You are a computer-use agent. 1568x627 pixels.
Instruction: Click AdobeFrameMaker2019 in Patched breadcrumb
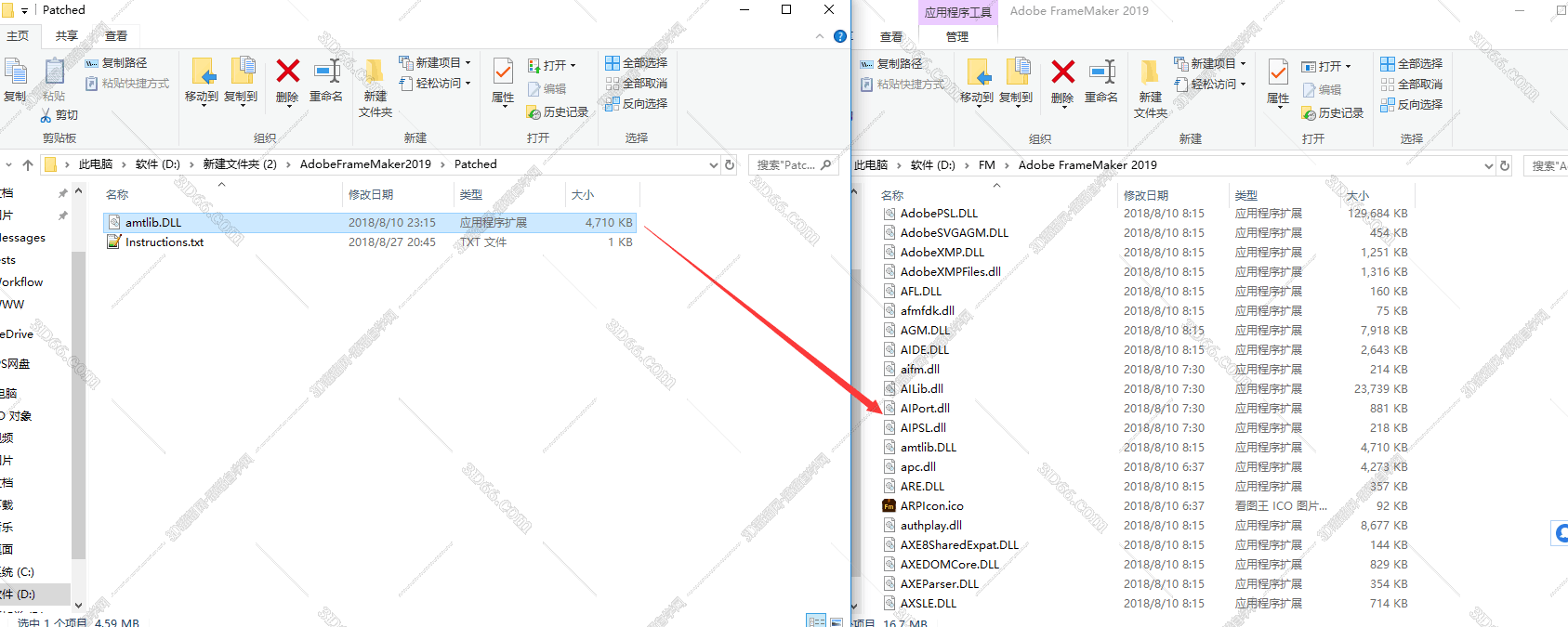pos(365,164)
